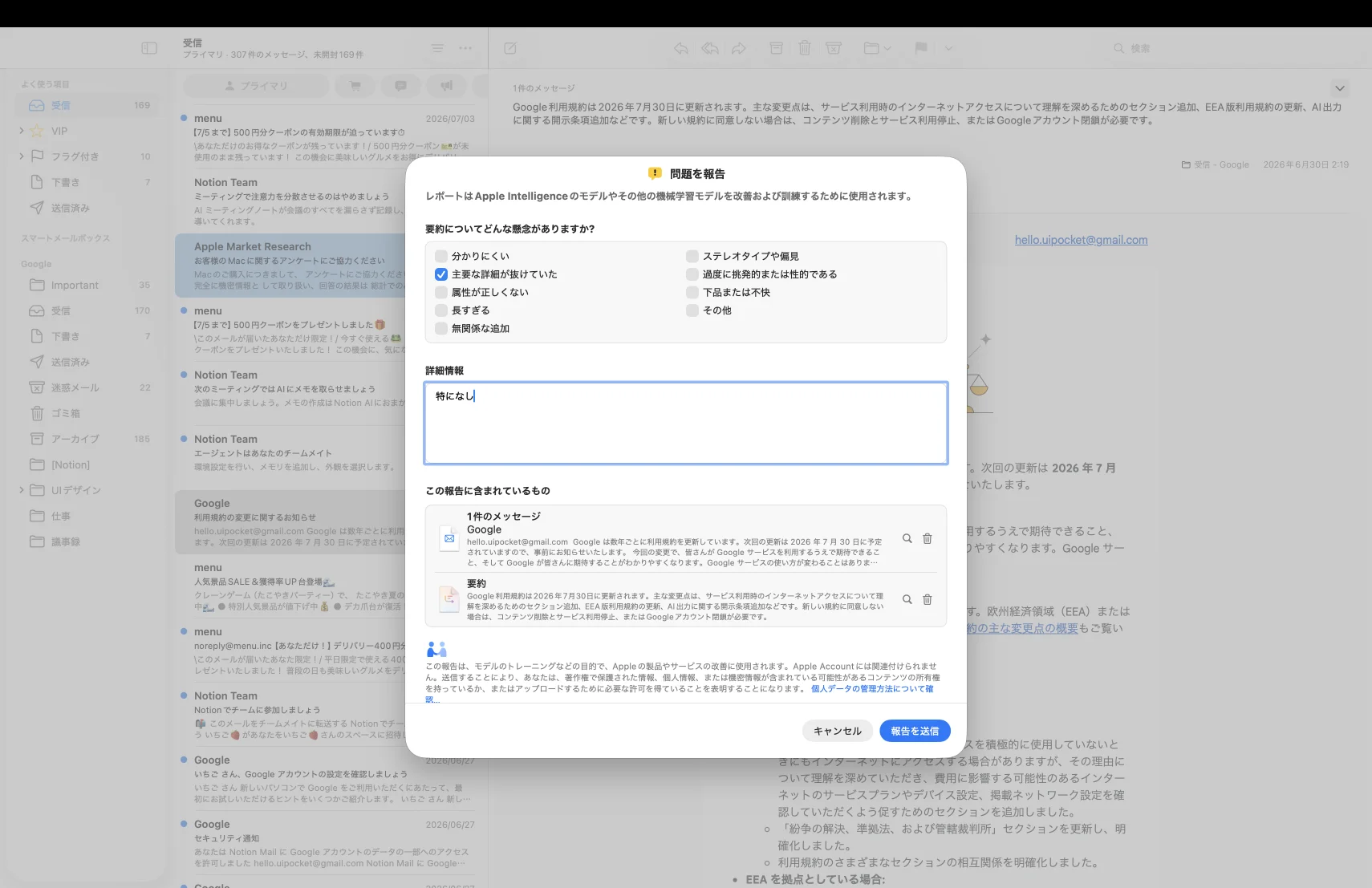Toggle the mailbox sidebar icon
Screen dimensions: 1372x888
[149, 48]
